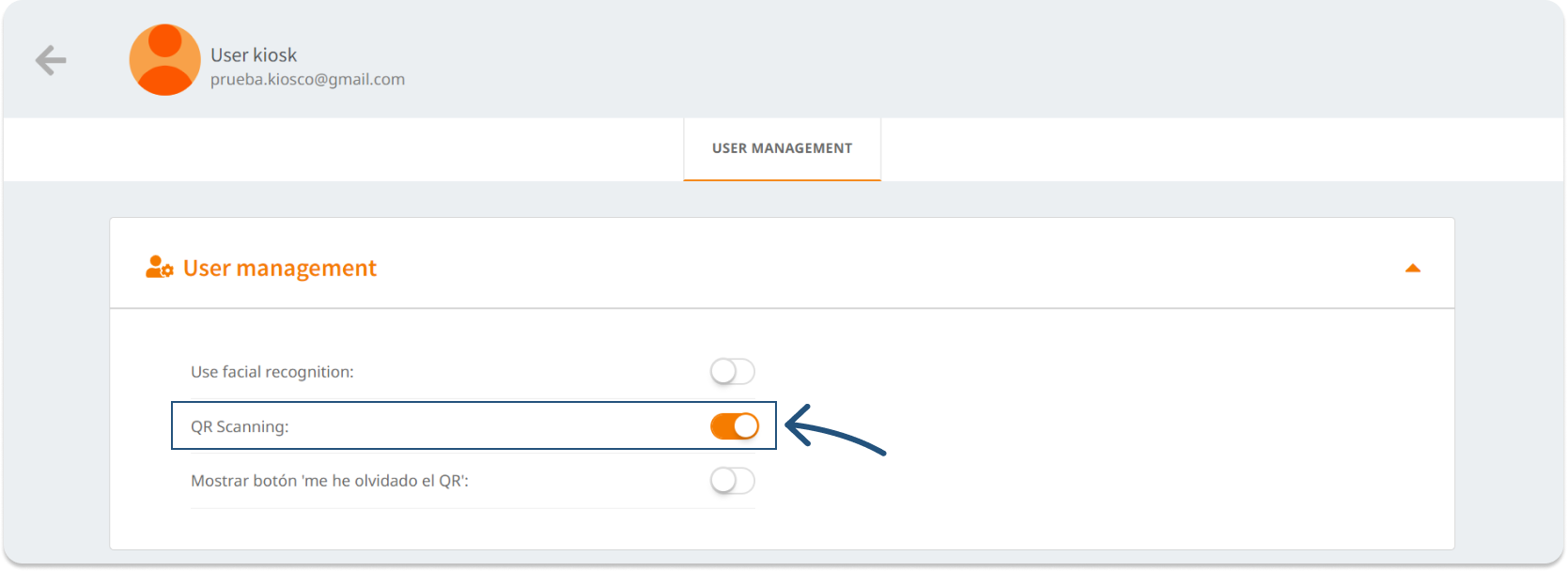Screen dimensions: 1568x571
Task: Click the 'Use facial recognition:' label
Action: tap(272, 372)
